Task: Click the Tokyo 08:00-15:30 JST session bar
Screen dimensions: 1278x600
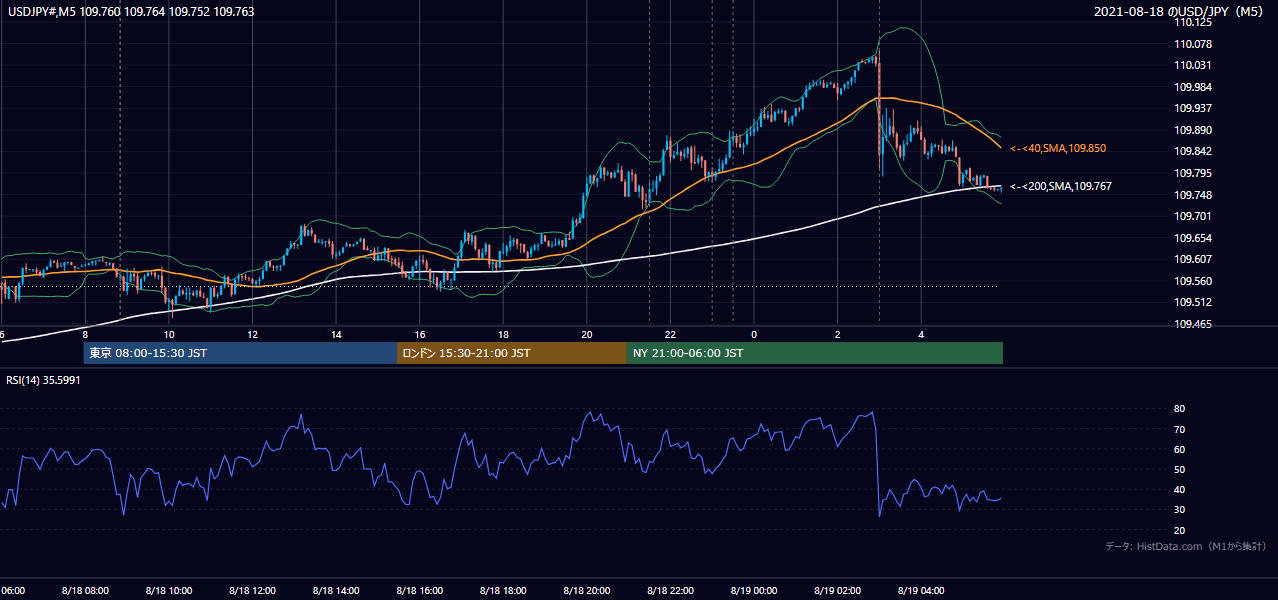Action: pos(241,353)
